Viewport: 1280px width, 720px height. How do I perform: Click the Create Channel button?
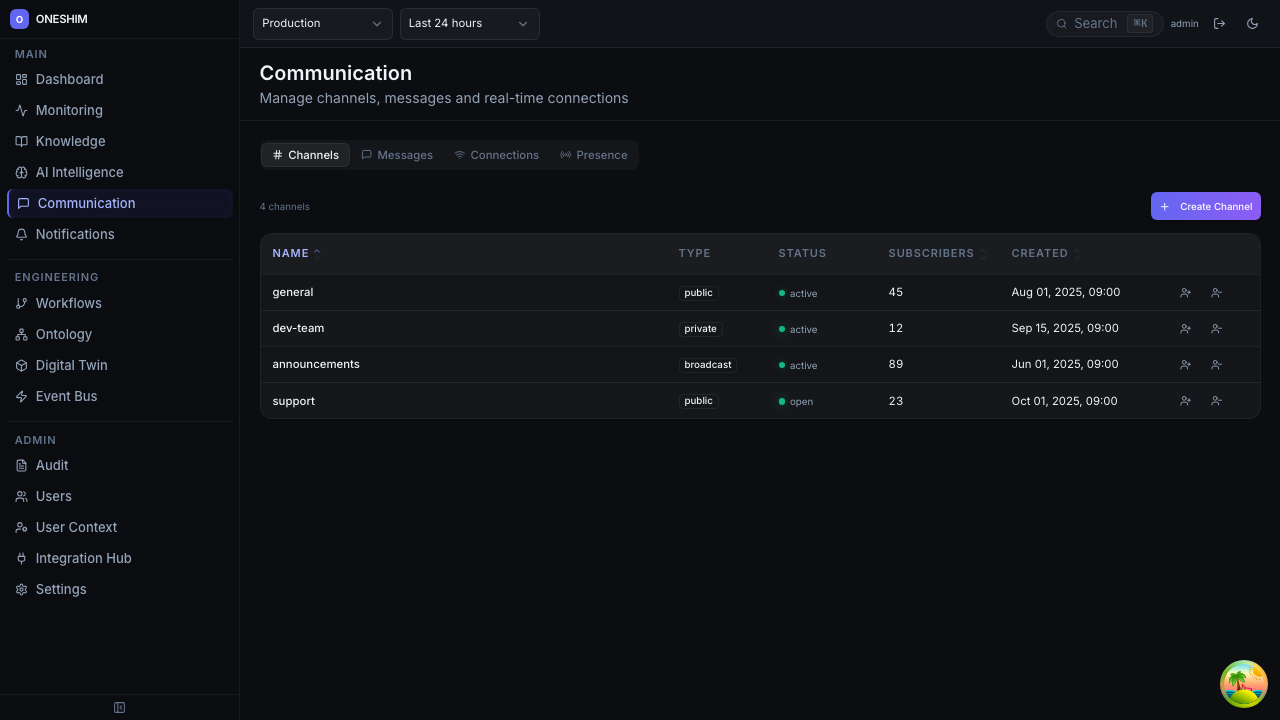pos(1205,206)
